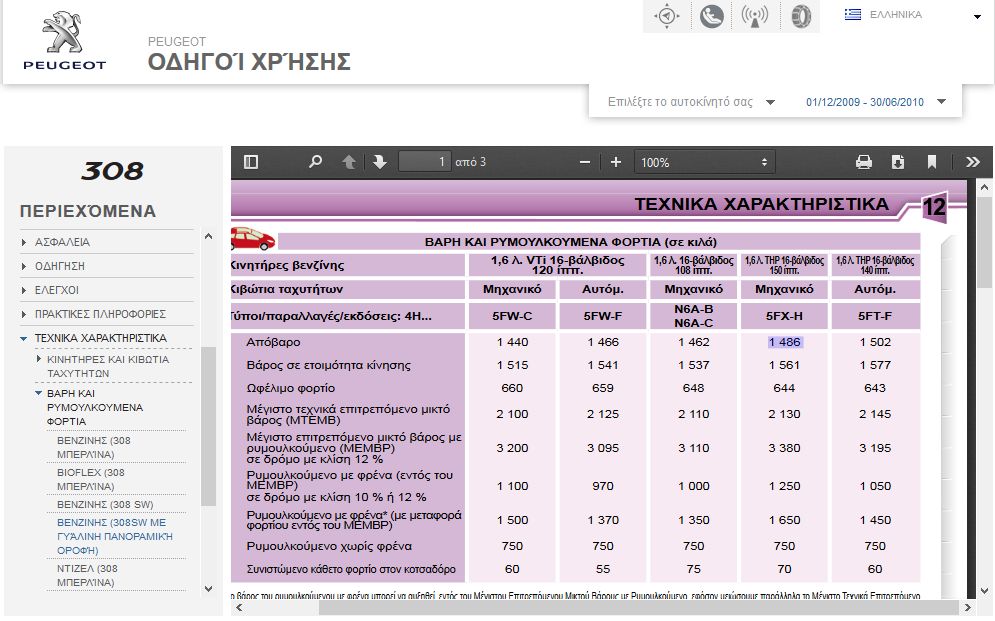The height and width of the screenshot is (621, 995).
Task: Open the dealer locator compass icon
Action: coord(666,16)
